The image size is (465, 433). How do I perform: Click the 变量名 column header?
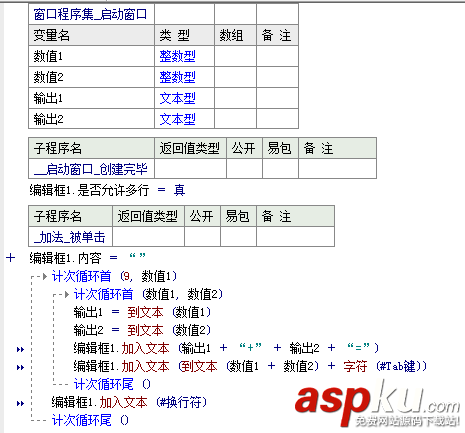pyautogui.click(x=91, y=35)
